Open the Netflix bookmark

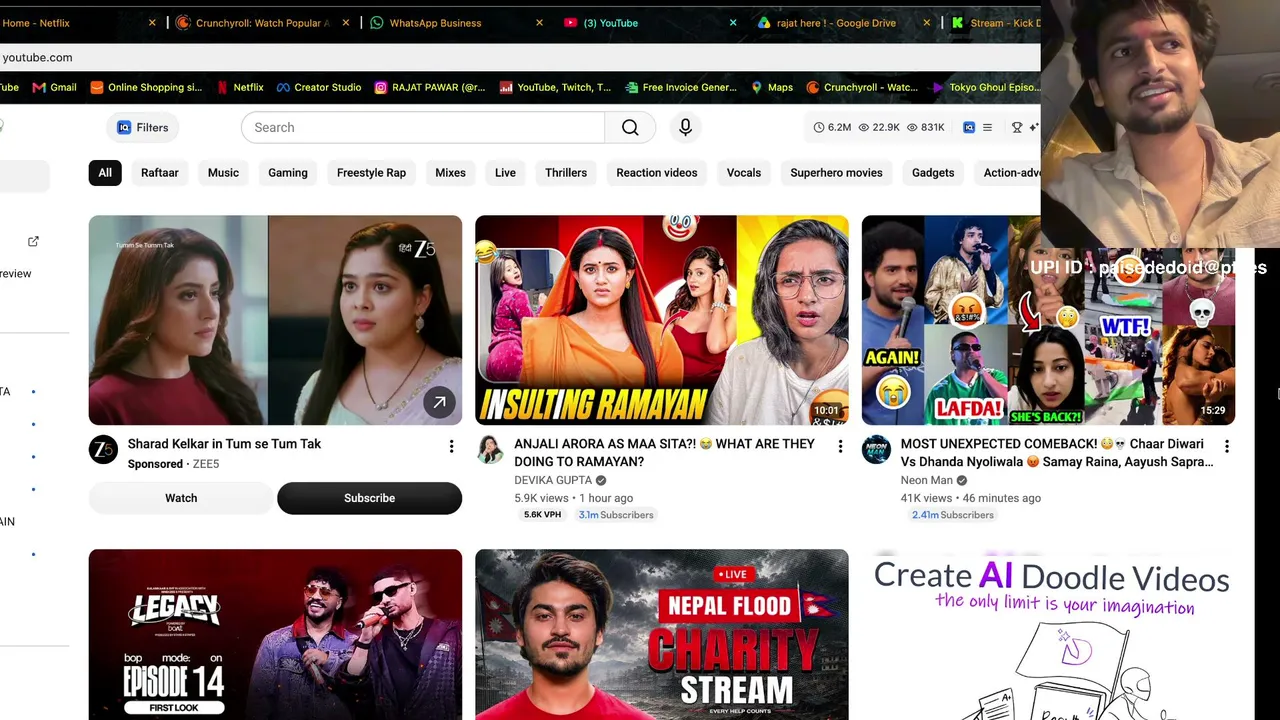[x=240, y=87]
